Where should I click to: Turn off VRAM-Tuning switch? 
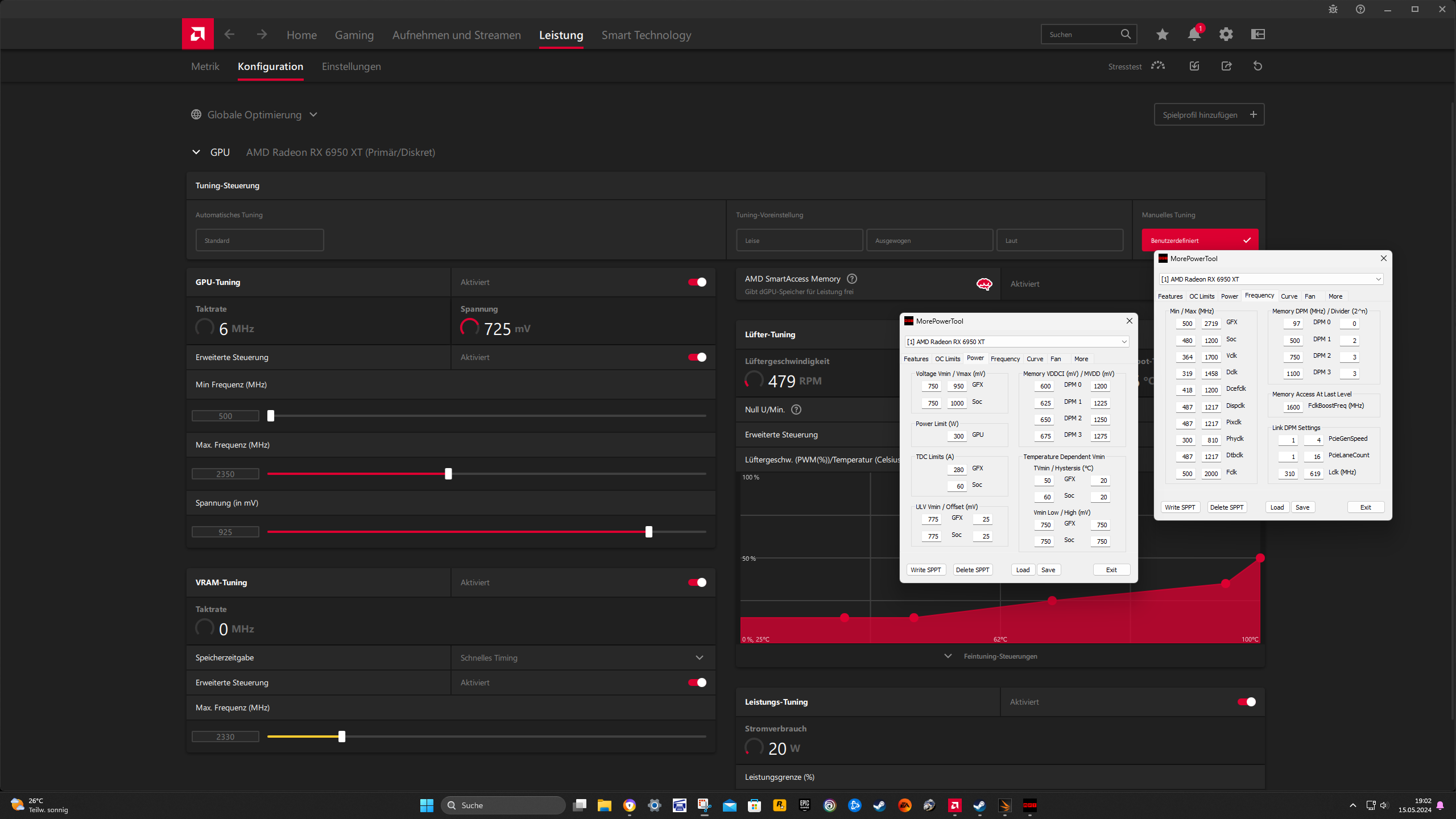[697, 582]
